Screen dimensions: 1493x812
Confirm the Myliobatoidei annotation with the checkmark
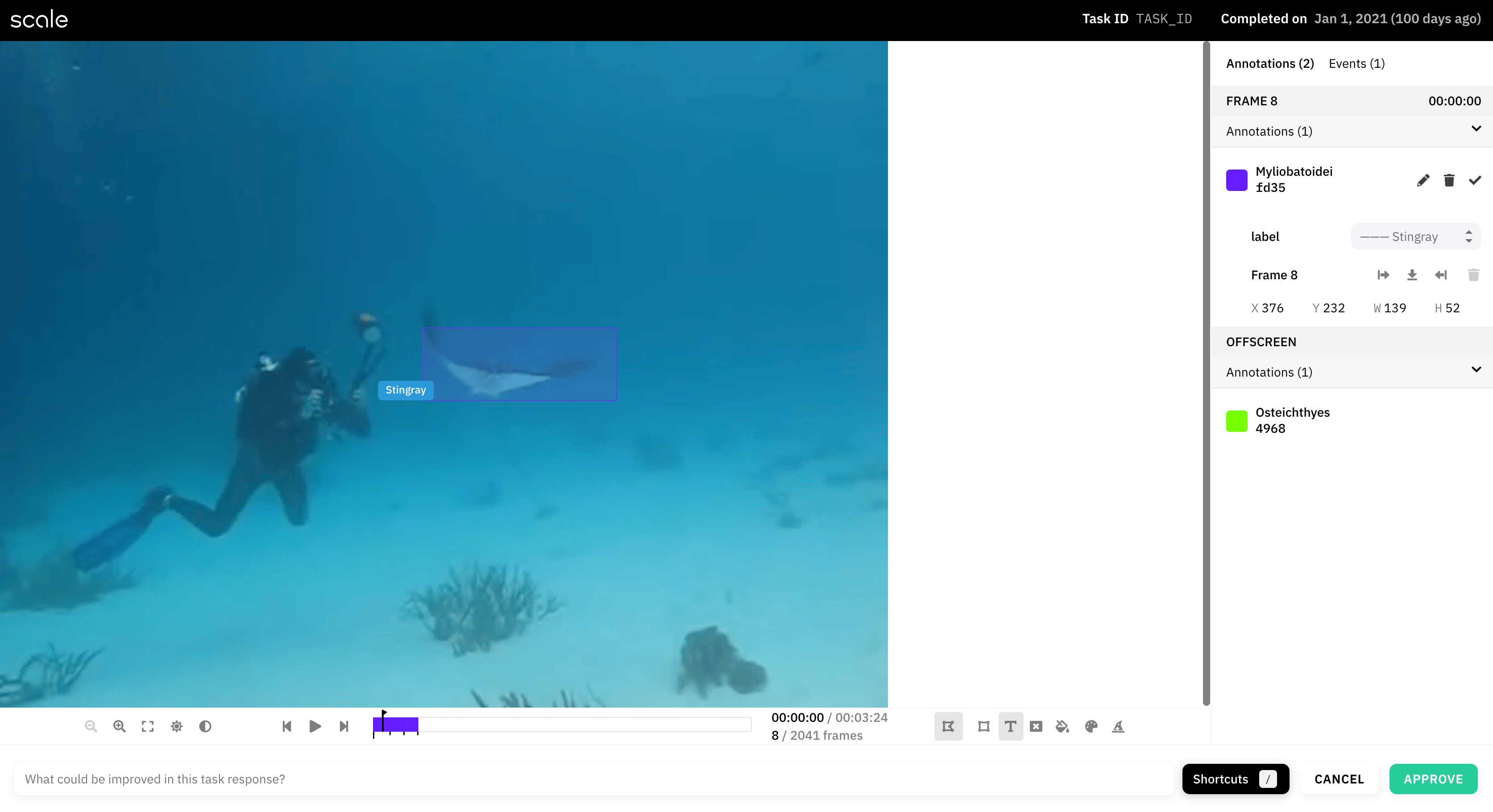tap(1475, 180)
